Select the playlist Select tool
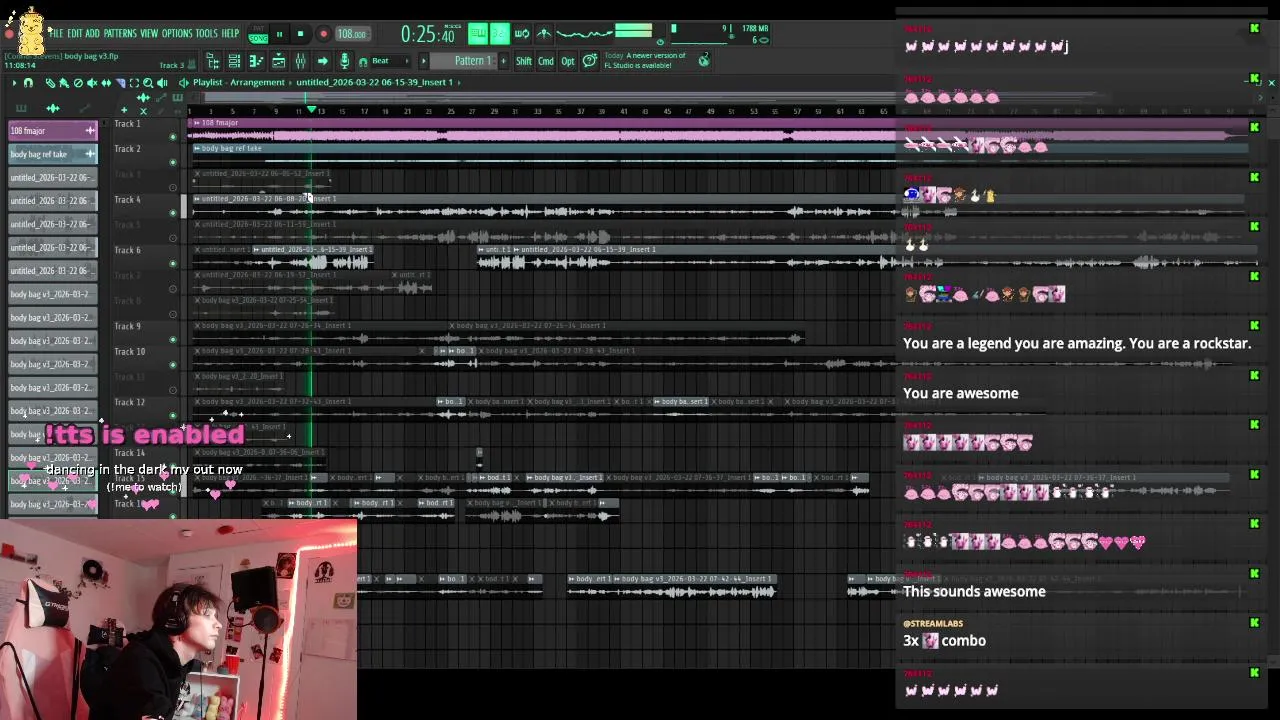This screenshot has width=1280, height=720. 134,83
